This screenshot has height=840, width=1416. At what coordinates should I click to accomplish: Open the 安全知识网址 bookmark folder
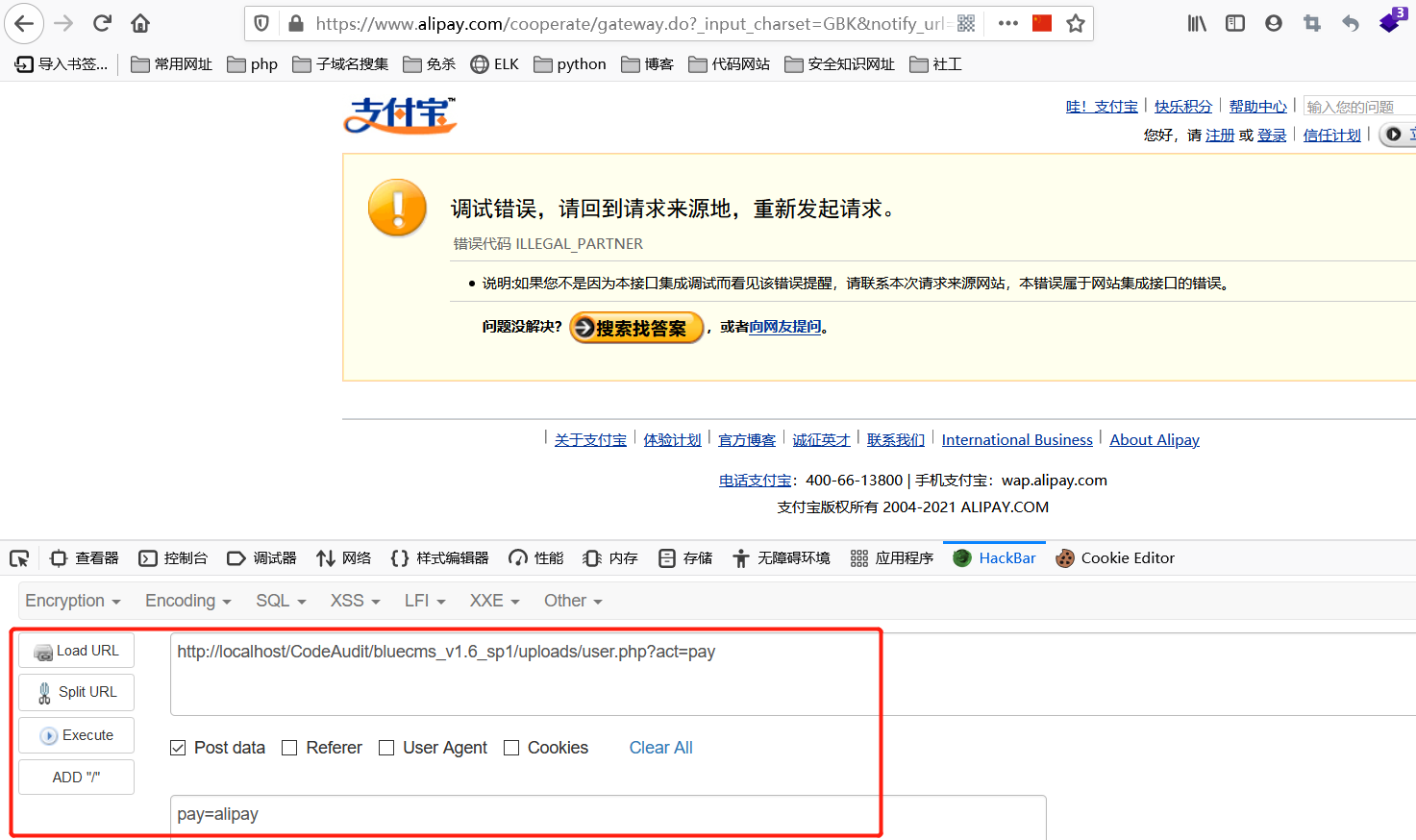click(839, 64)
